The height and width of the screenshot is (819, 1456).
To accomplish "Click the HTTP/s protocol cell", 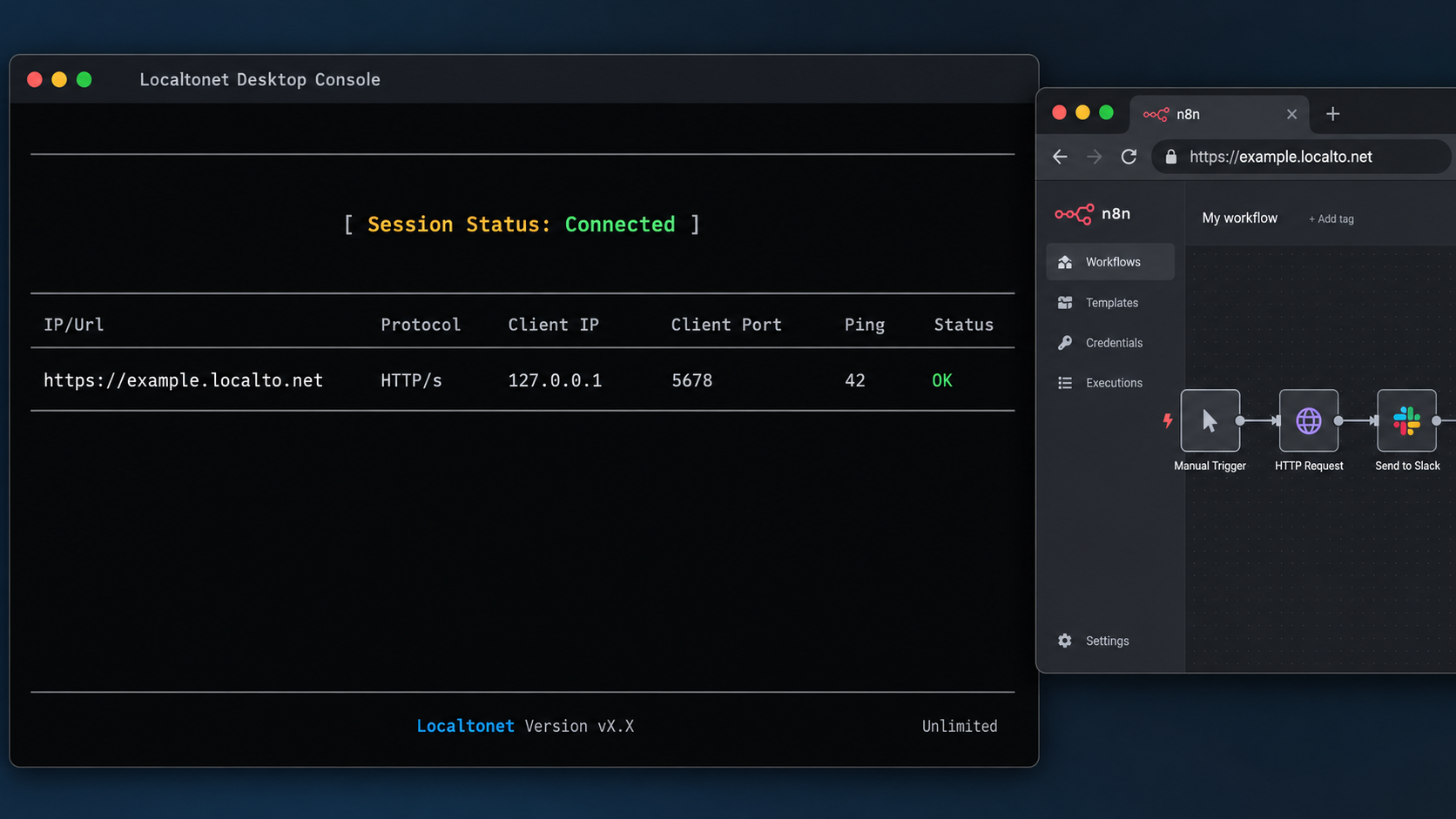I will pyautogui.click(x=411, y=380).
